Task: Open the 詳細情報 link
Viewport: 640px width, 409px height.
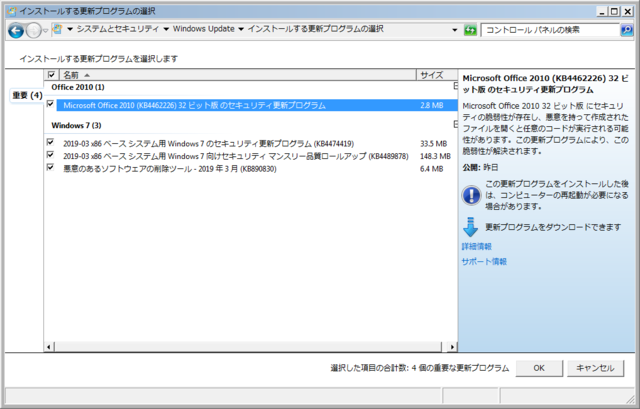Action: tap(476, 247)
